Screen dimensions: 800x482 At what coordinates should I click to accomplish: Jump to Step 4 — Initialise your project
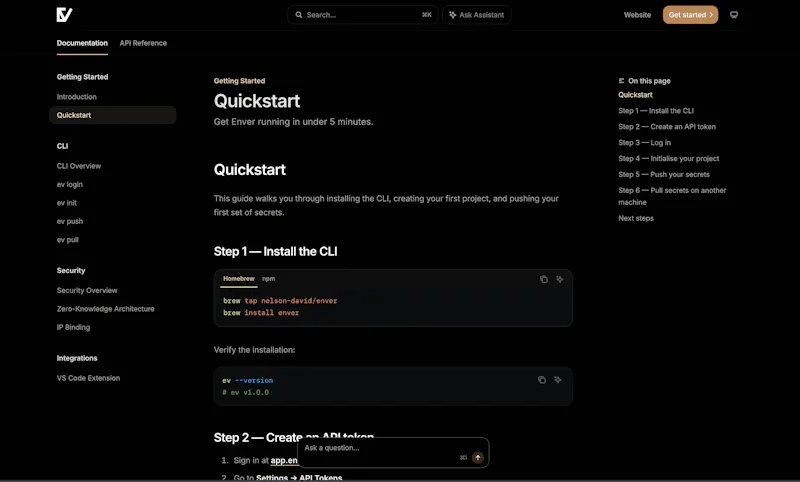tap(668, 158)
